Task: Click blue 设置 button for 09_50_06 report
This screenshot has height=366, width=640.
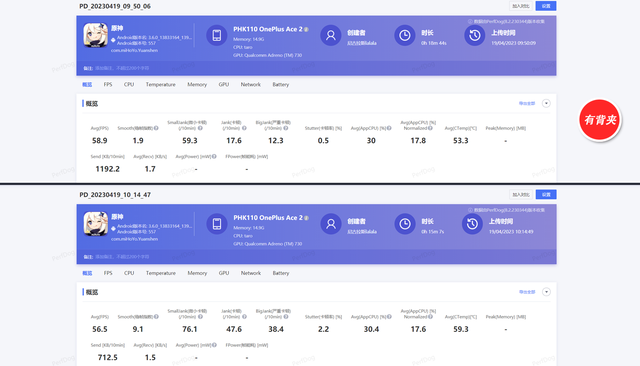Action: coord(546,6)
